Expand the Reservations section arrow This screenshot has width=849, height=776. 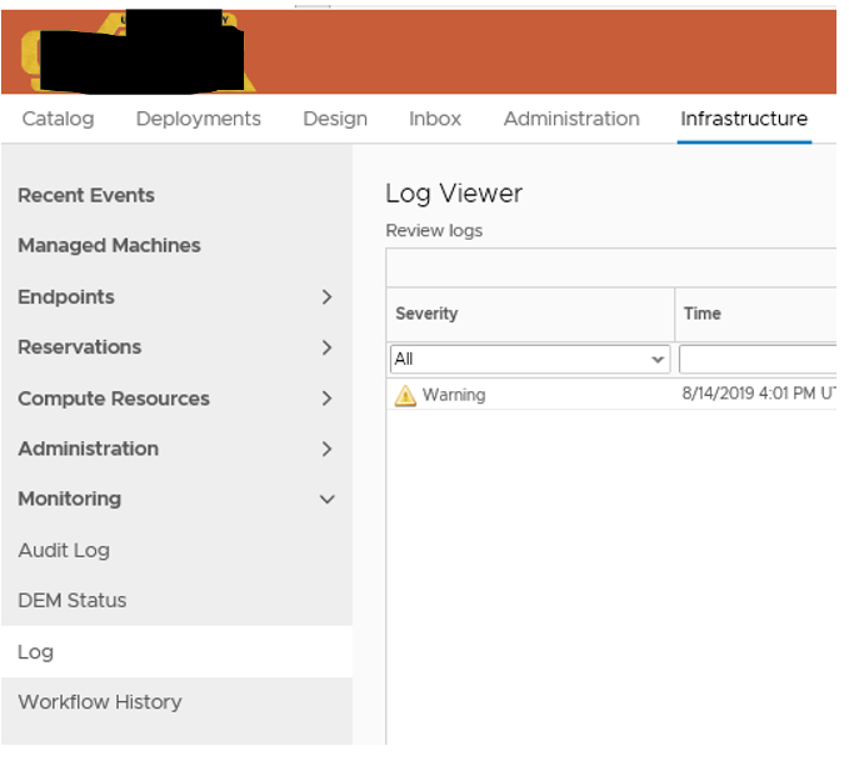[326, 348]
